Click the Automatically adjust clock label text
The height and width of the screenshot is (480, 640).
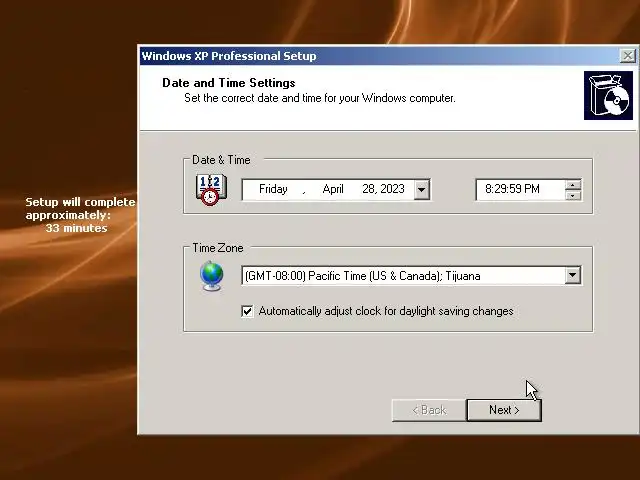click(x=386, y=311)
